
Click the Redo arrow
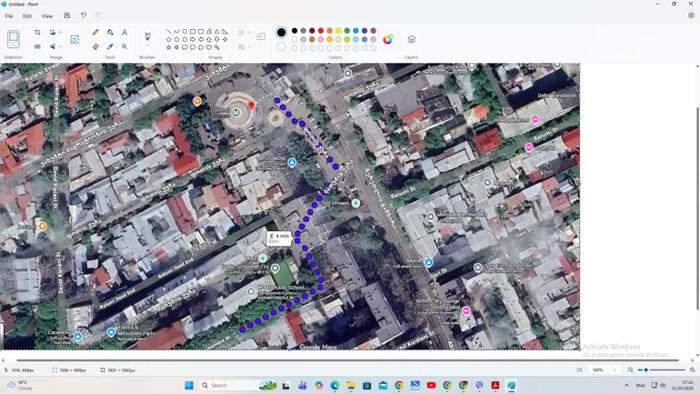click(98, 16)
